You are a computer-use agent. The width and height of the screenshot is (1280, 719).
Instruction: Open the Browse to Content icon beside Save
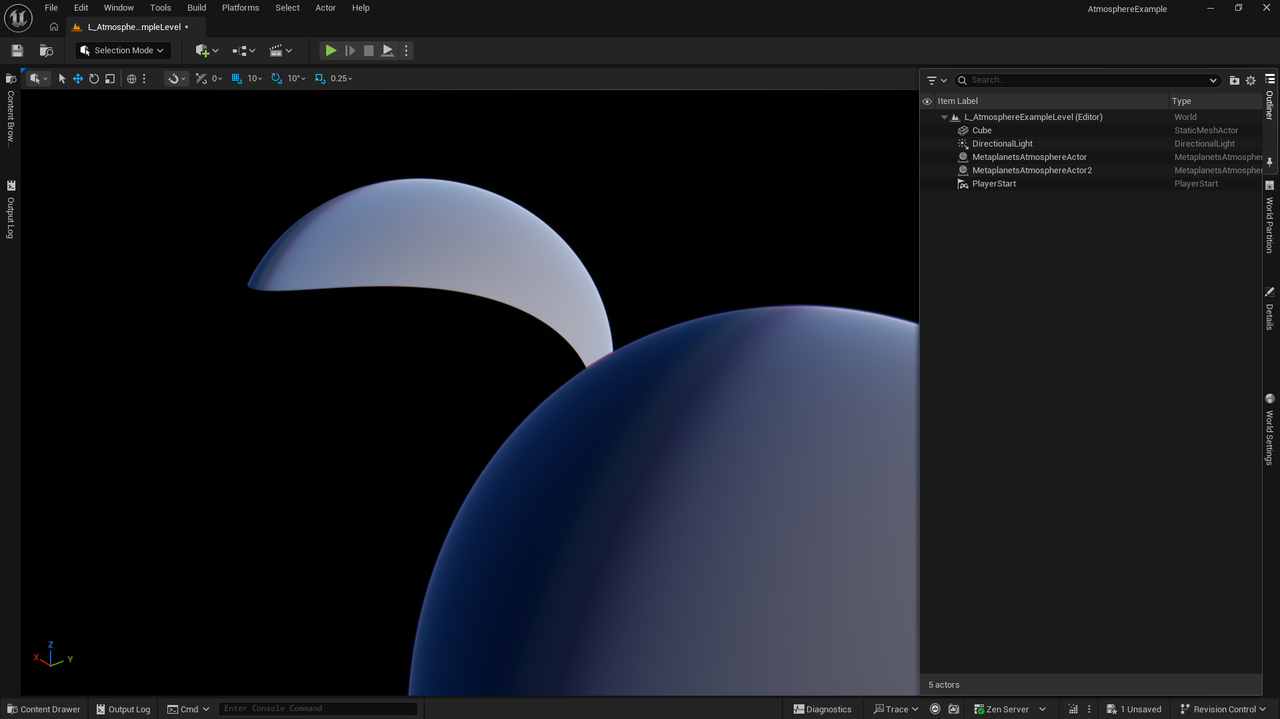click(x=46, y=50)
